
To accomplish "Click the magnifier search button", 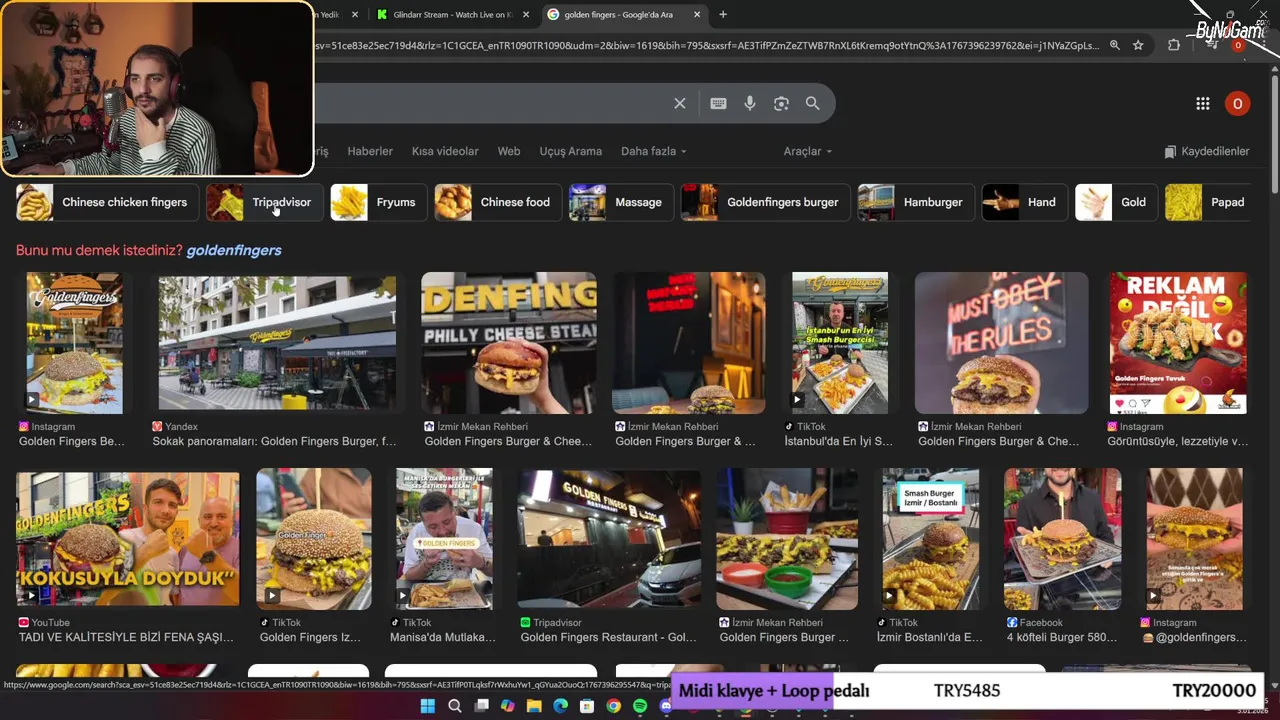I will (x=813, y=103).
